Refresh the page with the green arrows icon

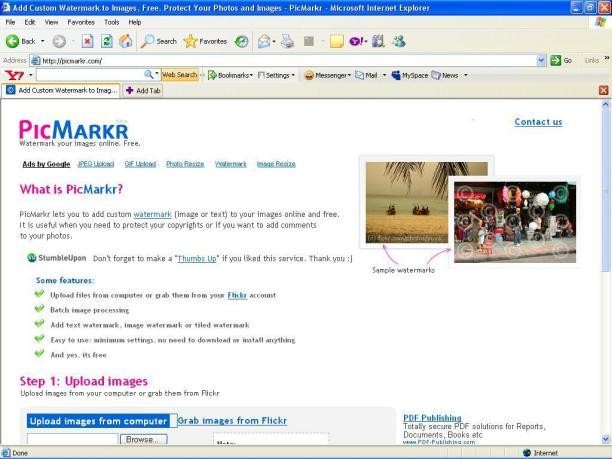click(x=107, y=41)
